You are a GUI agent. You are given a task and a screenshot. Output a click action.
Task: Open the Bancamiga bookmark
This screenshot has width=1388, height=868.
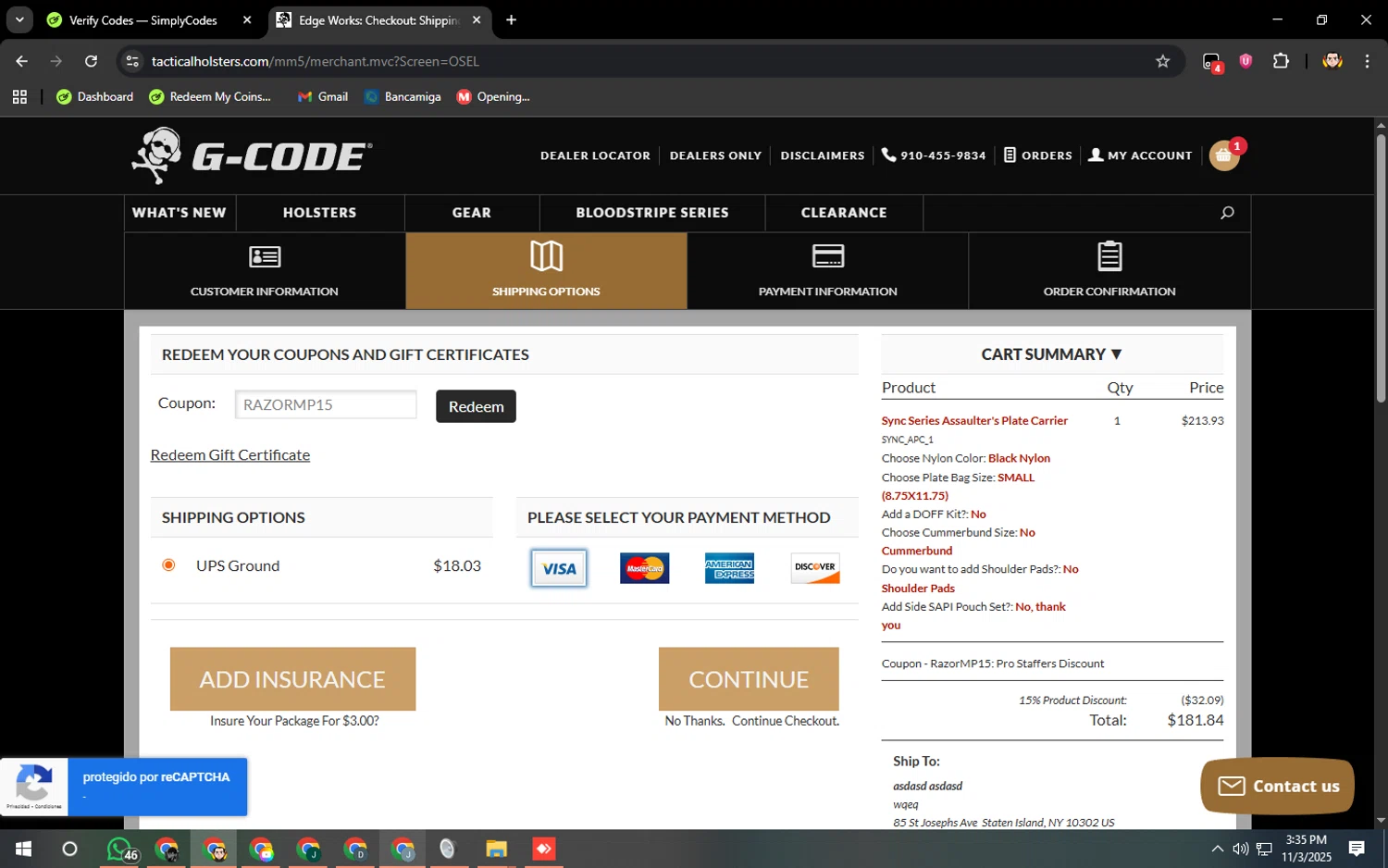(x=403, y=96)
